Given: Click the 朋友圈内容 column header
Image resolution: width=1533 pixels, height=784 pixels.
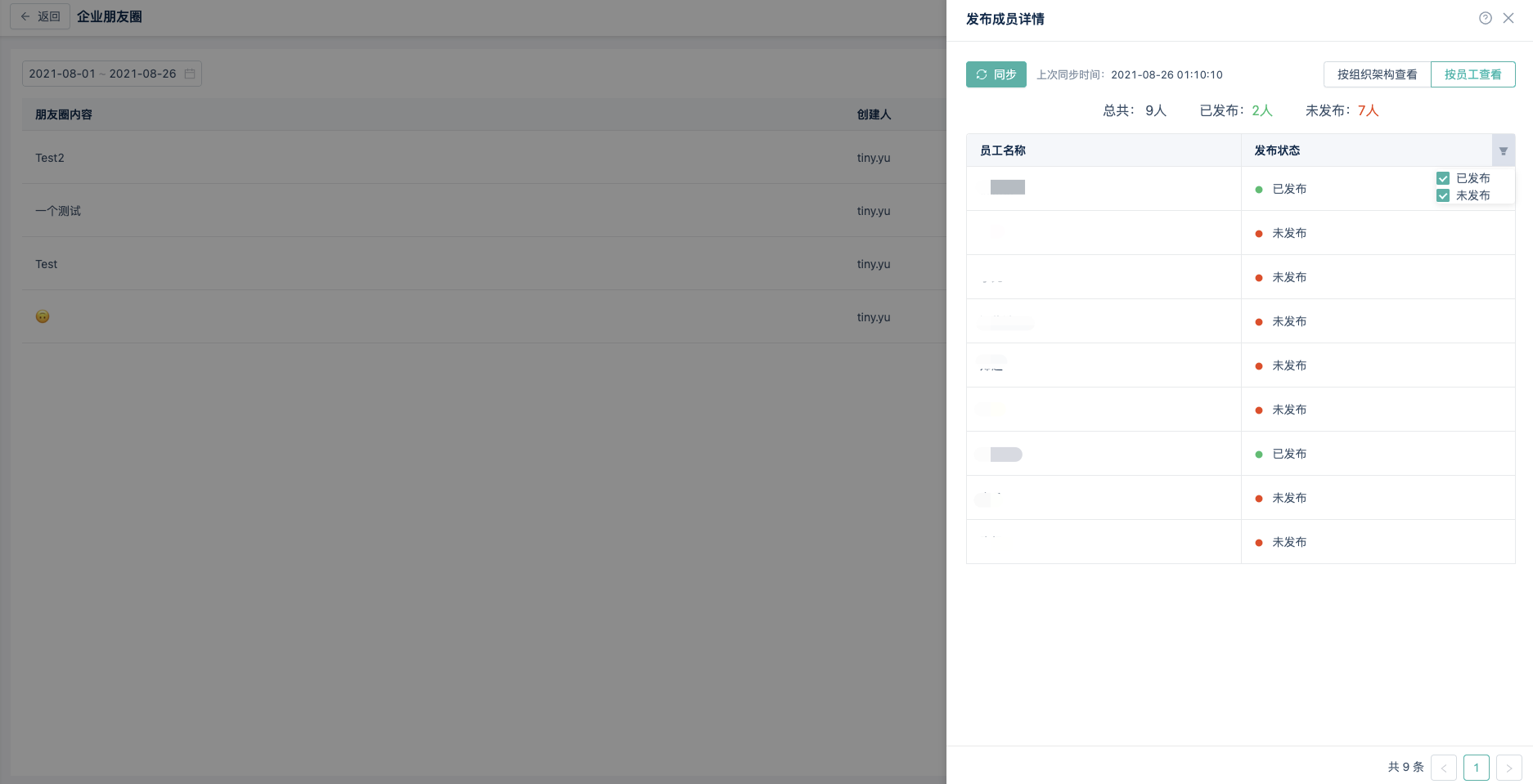Looking at the screenshot, I should (64, 114).
